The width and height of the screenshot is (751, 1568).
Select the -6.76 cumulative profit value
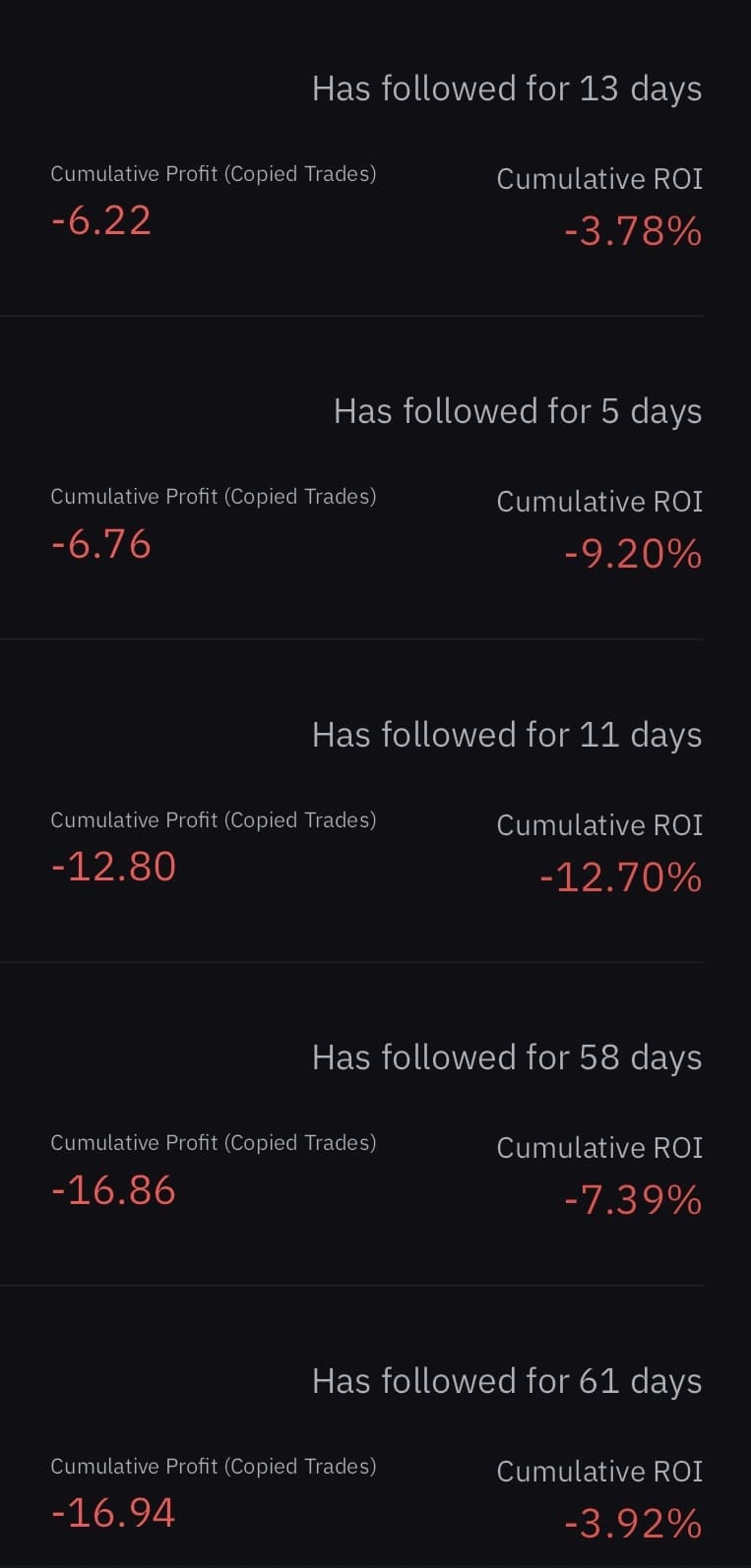click(101, 544)
